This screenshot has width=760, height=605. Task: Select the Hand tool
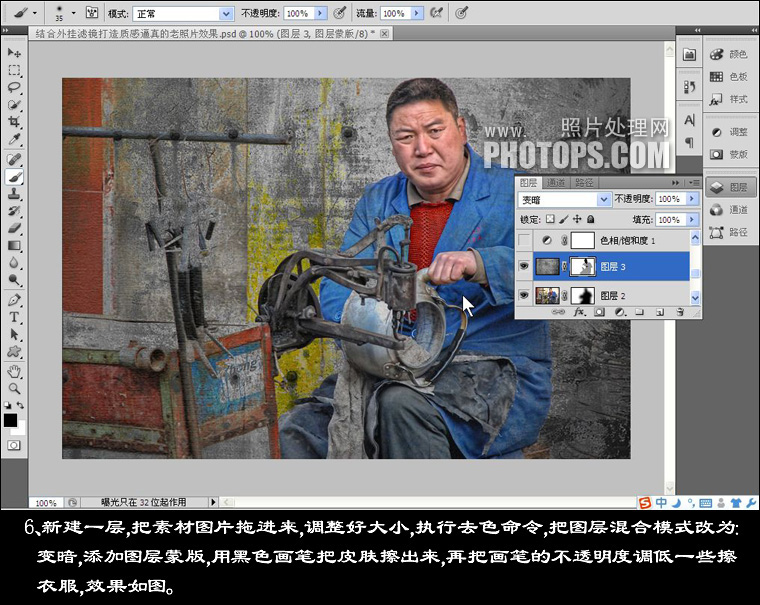14,372
